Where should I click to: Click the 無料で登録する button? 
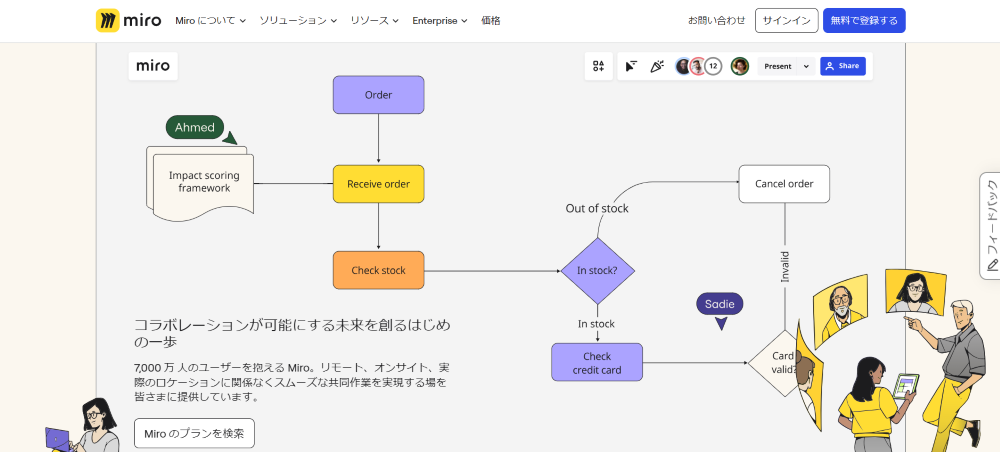tap(864, 20)
